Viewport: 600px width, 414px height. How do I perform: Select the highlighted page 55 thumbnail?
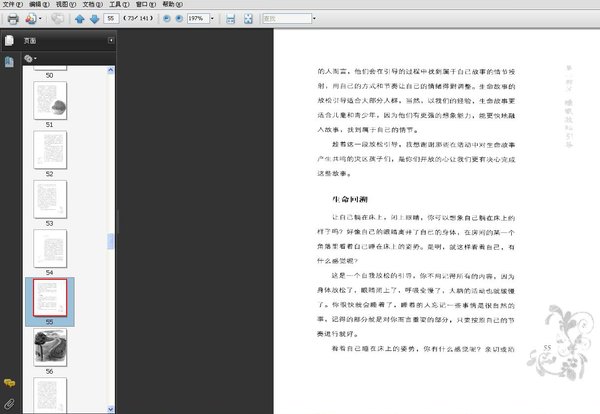point(50,298)
